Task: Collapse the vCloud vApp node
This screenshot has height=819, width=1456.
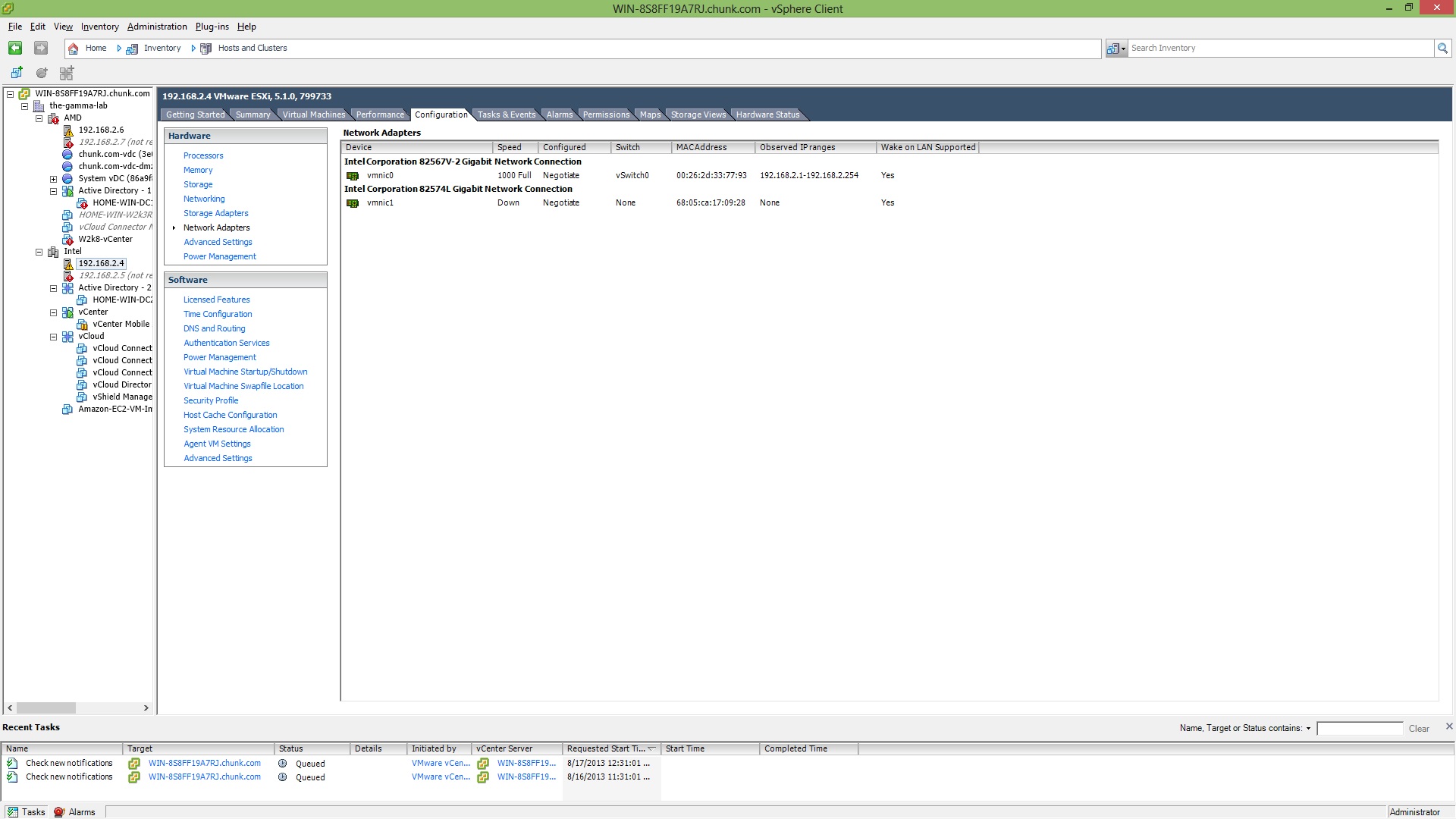Action: coord(54,337)
